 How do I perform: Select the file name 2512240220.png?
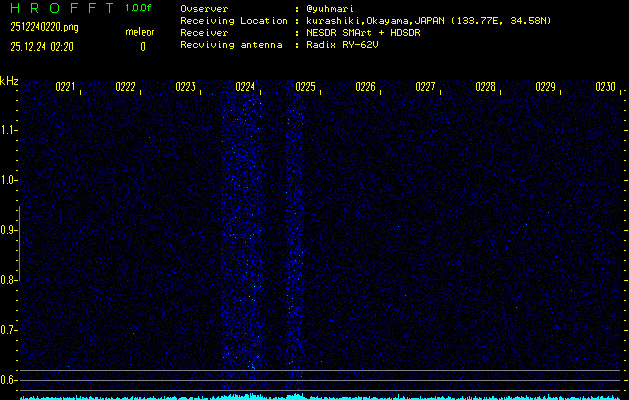point(44,27)
